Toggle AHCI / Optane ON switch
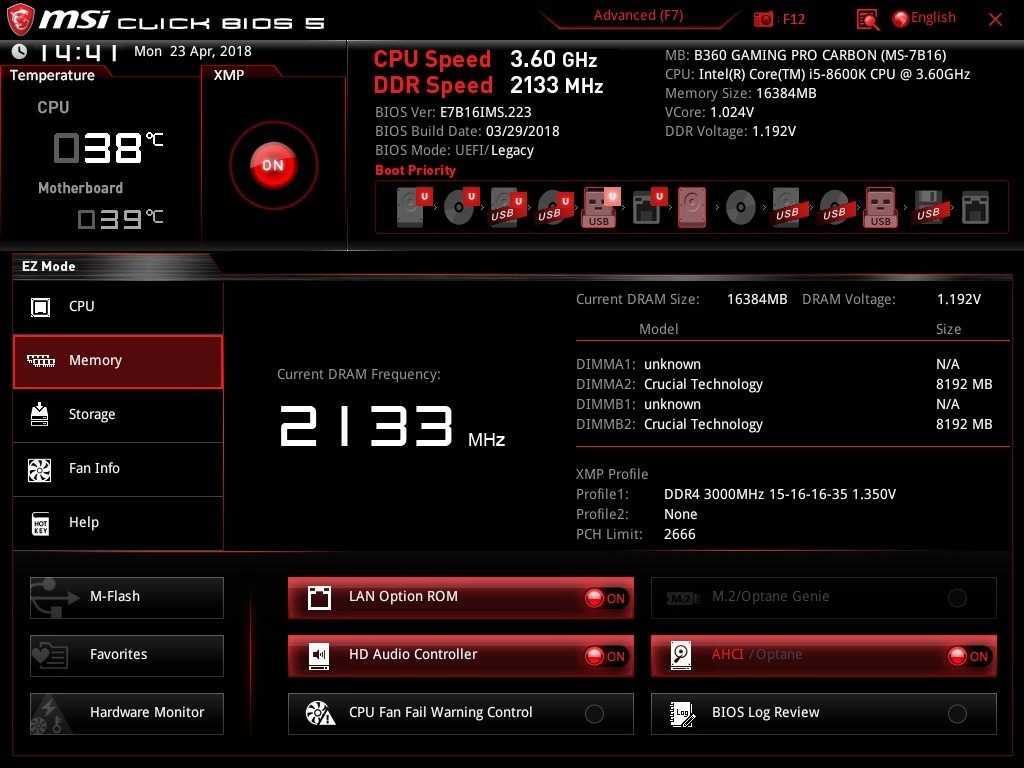The image size is (1024, 768). pos(968,656)
